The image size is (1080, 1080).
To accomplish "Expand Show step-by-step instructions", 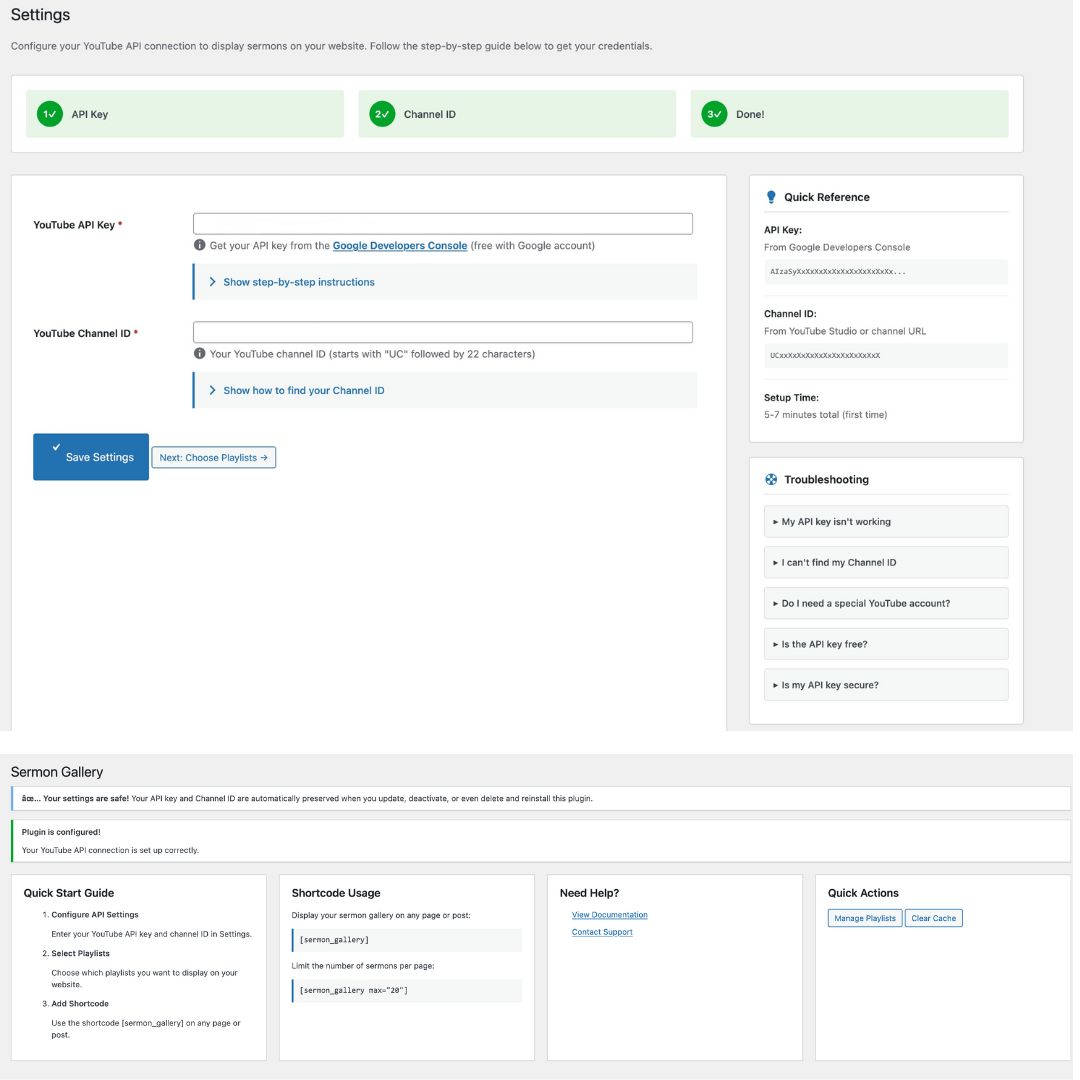I will pos(298,282).
